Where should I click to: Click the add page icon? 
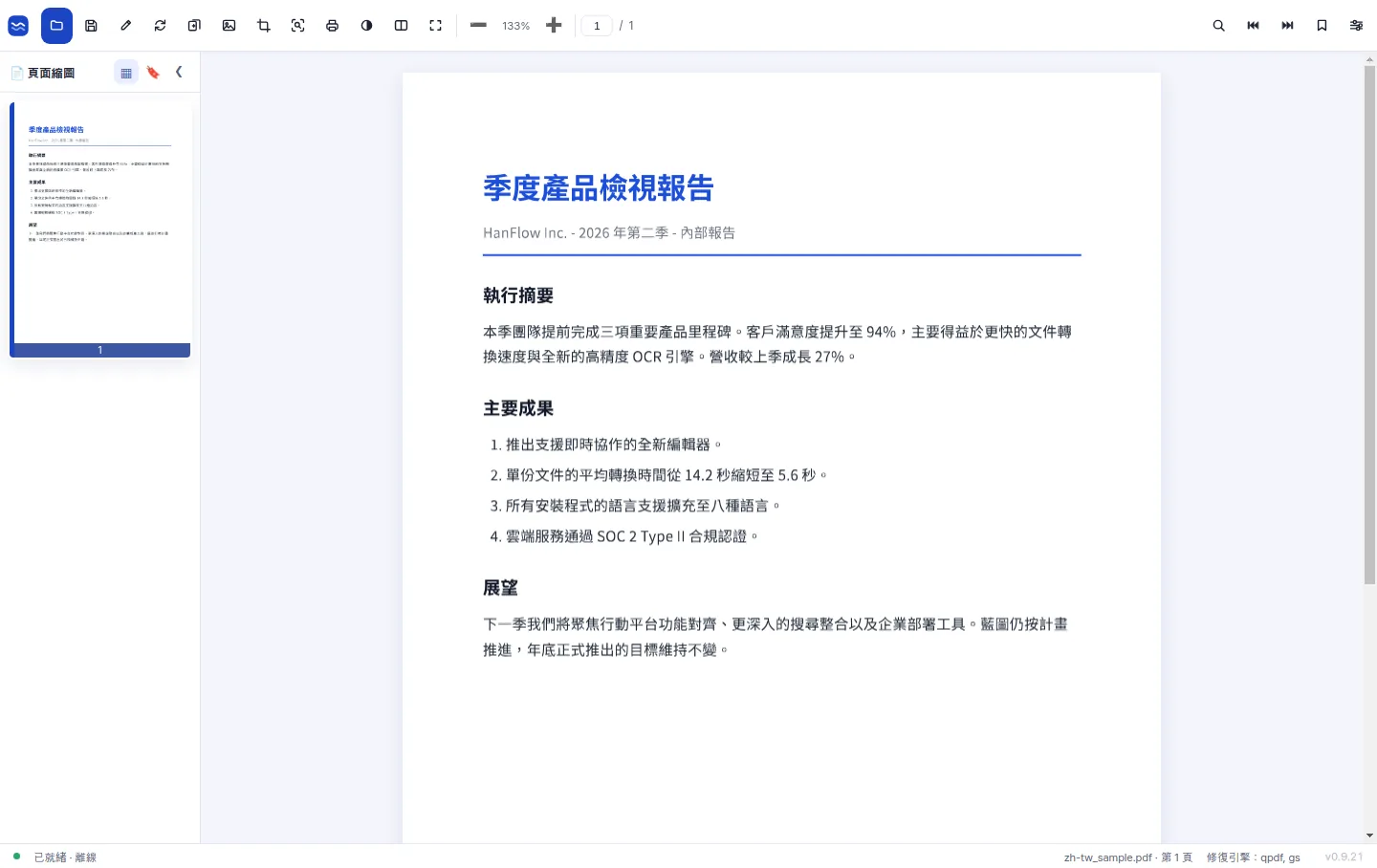[x=194, y=26]
